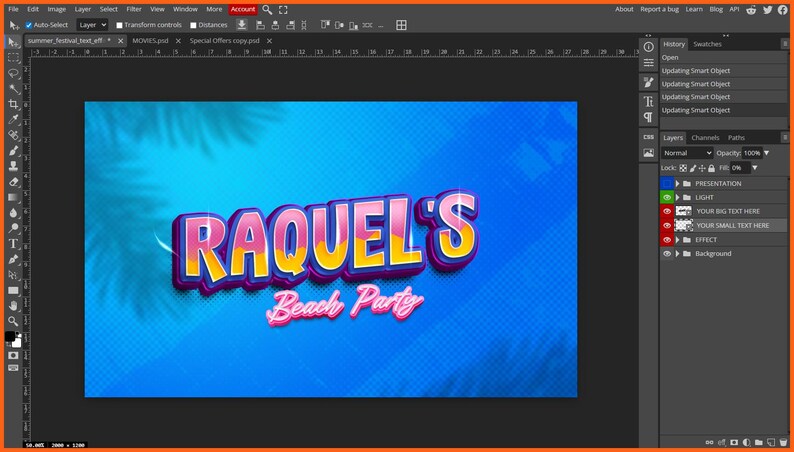
Task: Select the Hand tool
Action: (x=13, y=306)
